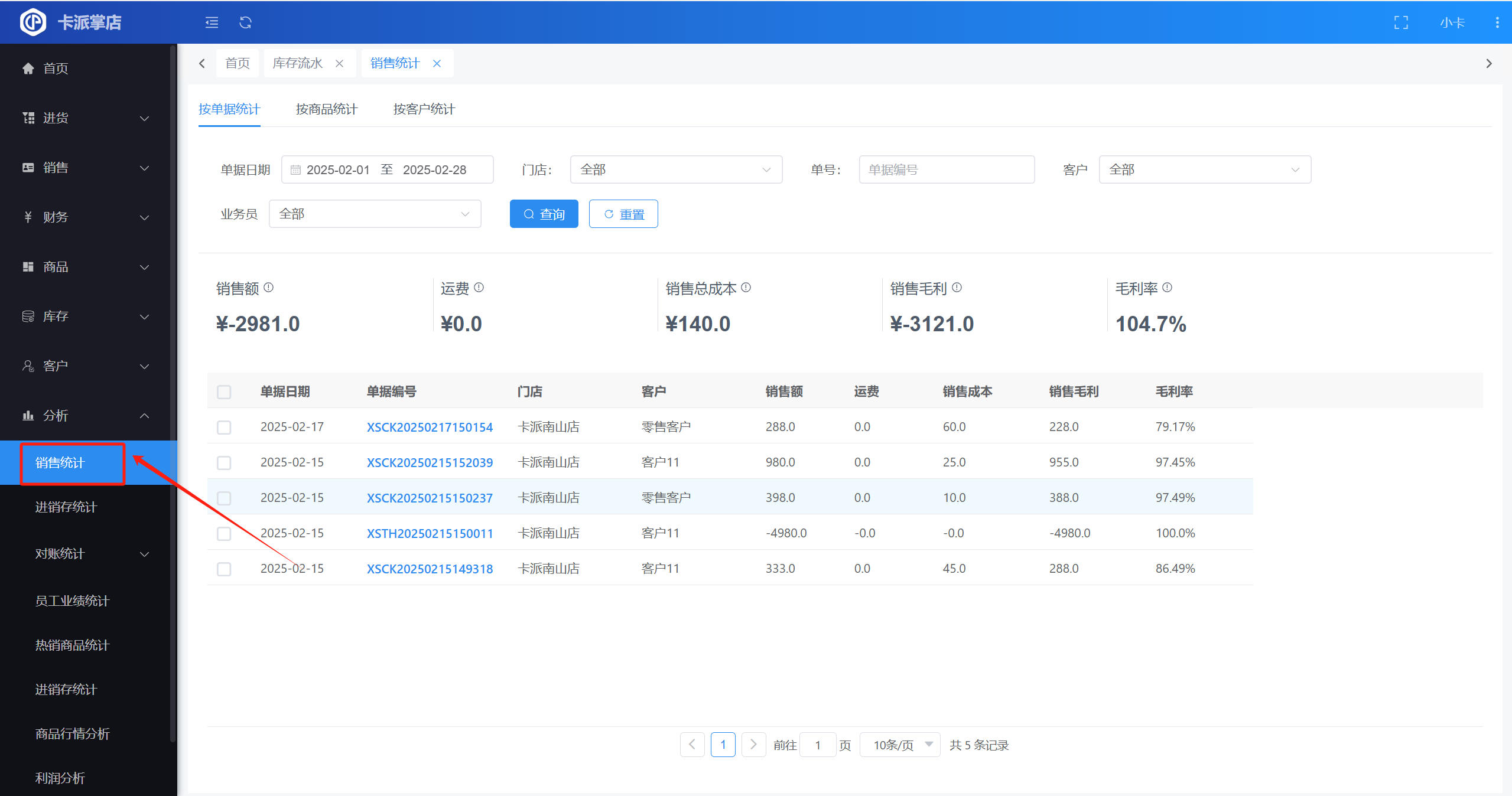
Task: Click the info icon next to 销售额
Action: click(x=269, y=288)
